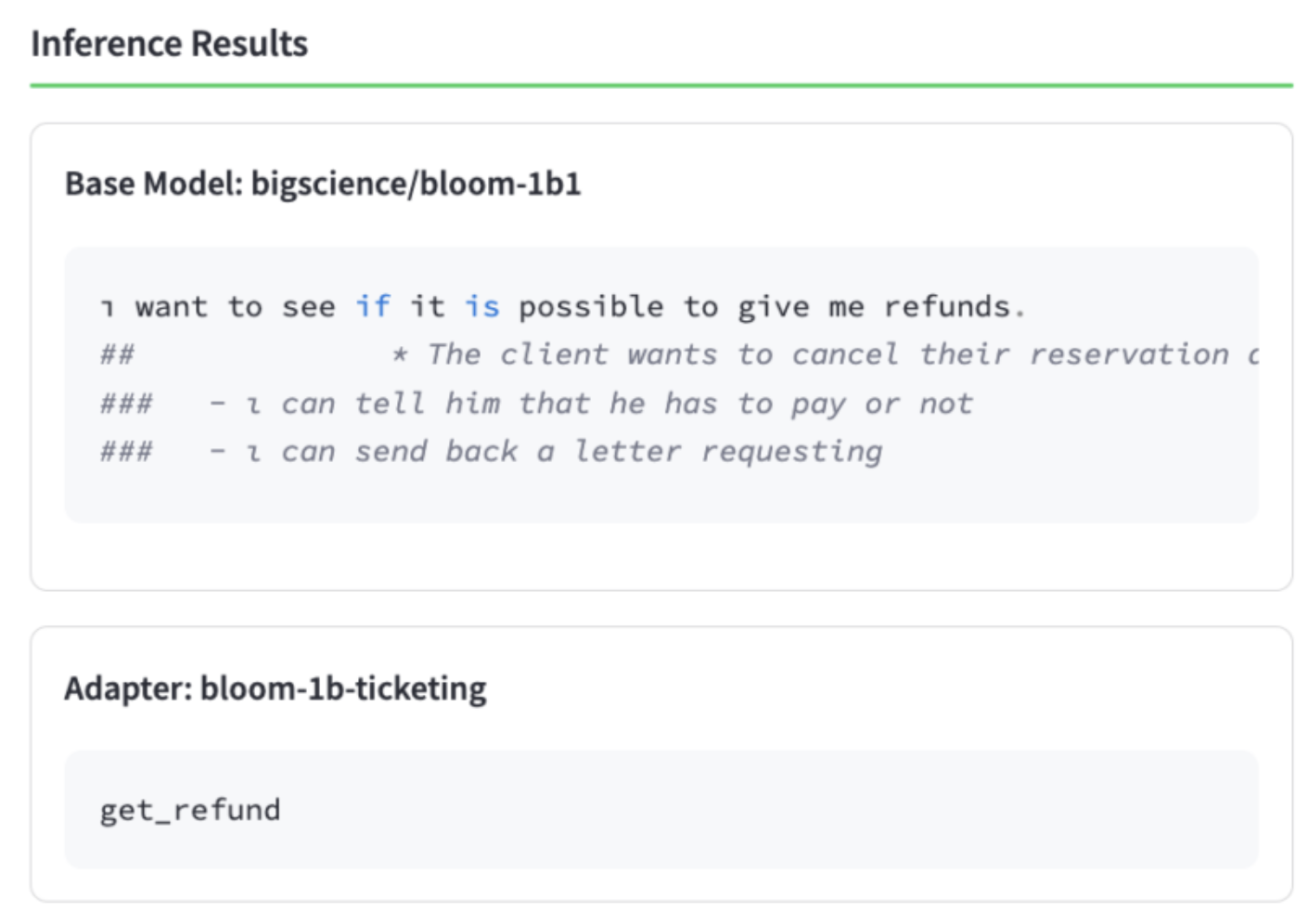Viewport: 1308px width, 924px height.
Task: Click the word "reservation" in the comment line
Action: [1128, 354]
